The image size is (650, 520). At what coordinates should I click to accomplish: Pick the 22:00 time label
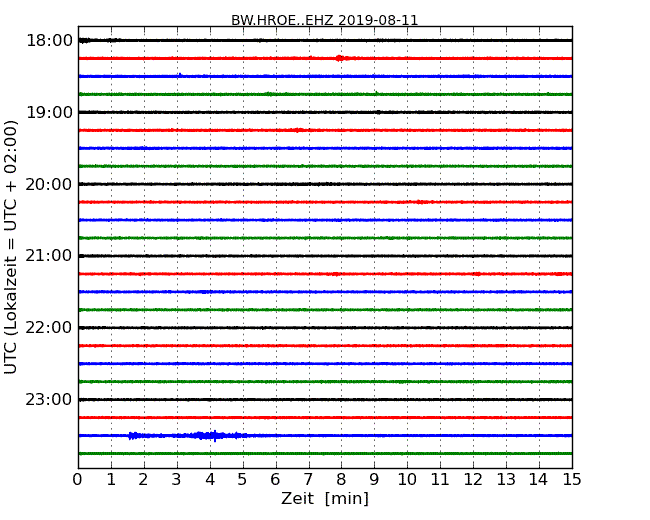point(49,328)
